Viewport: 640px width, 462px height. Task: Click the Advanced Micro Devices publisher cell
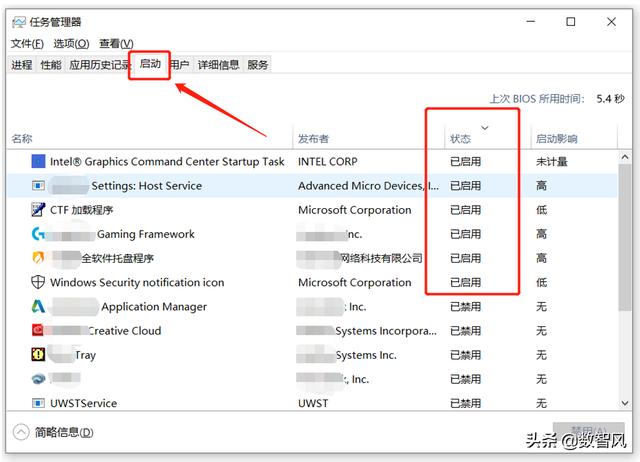click(369, 186)
